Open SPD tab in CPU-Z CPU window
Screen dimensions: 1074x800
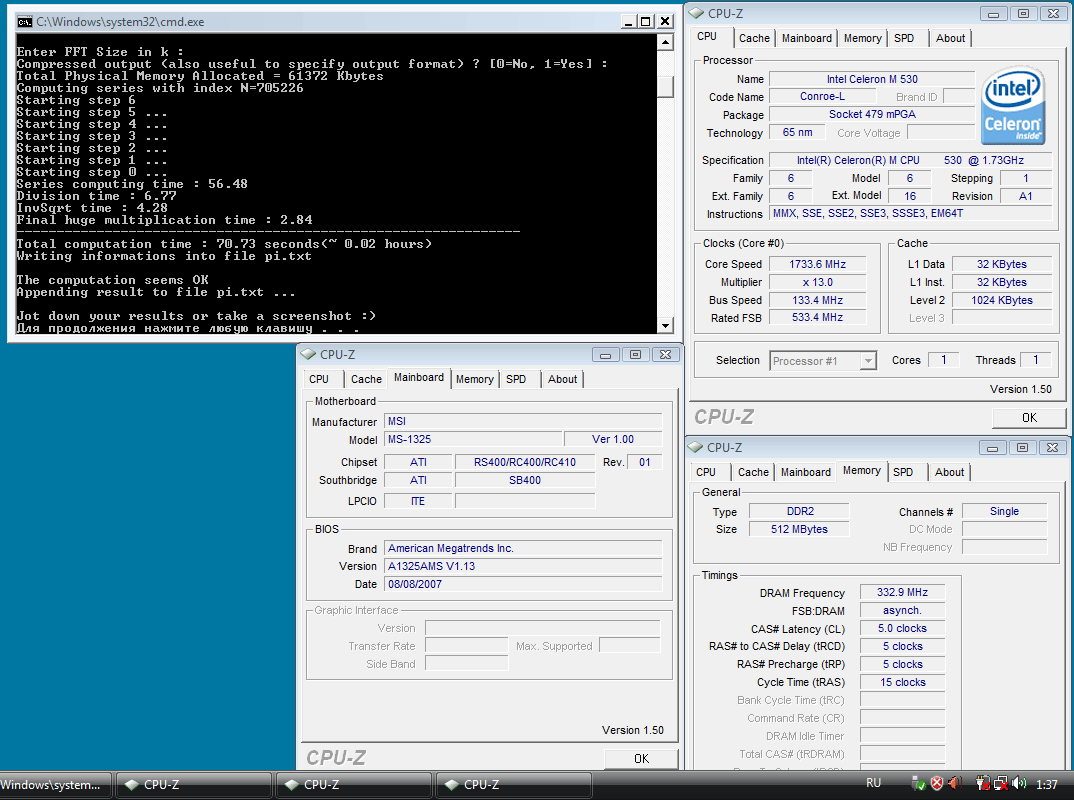(904, 38)
